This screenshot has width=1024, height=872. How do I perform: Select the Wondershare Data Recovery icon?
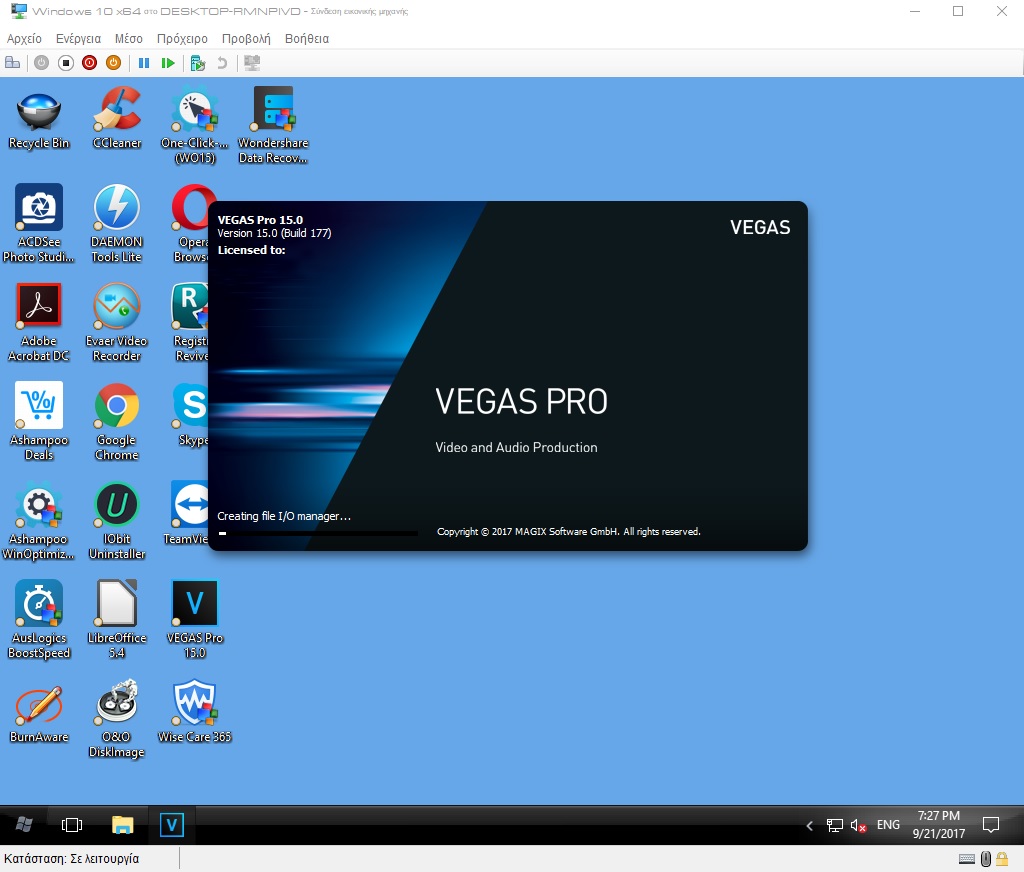pyautogui.click(x=273, y=125)
